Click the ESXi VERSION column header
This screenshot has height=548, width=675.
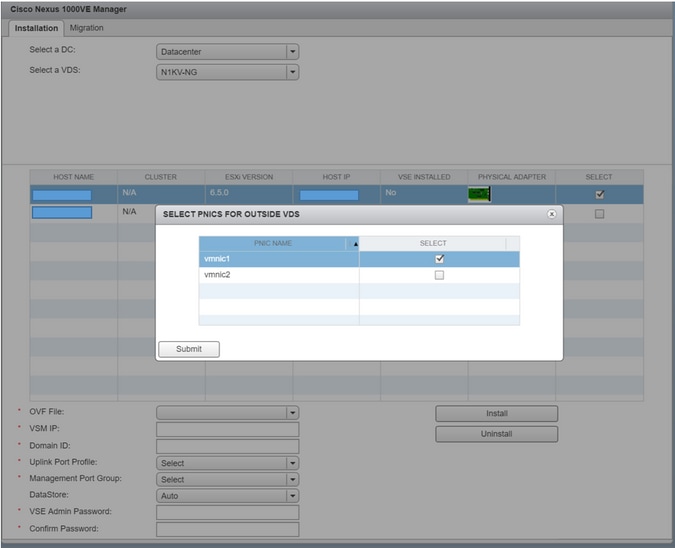pos(249,177)
